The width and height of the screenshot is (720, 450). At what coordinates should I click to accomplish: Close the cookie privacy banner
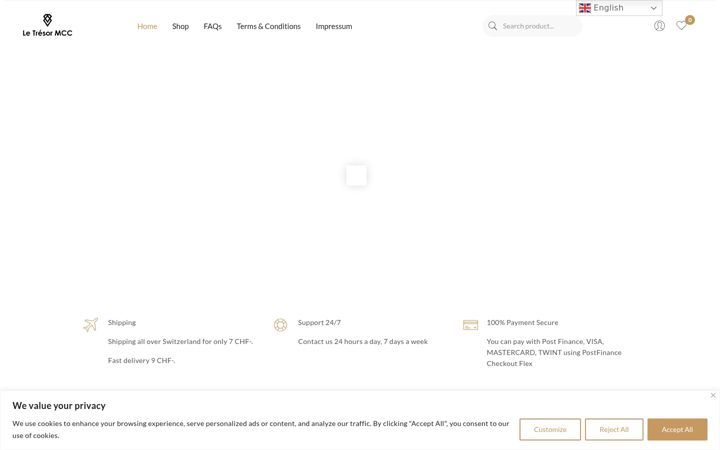coord(713,395)
